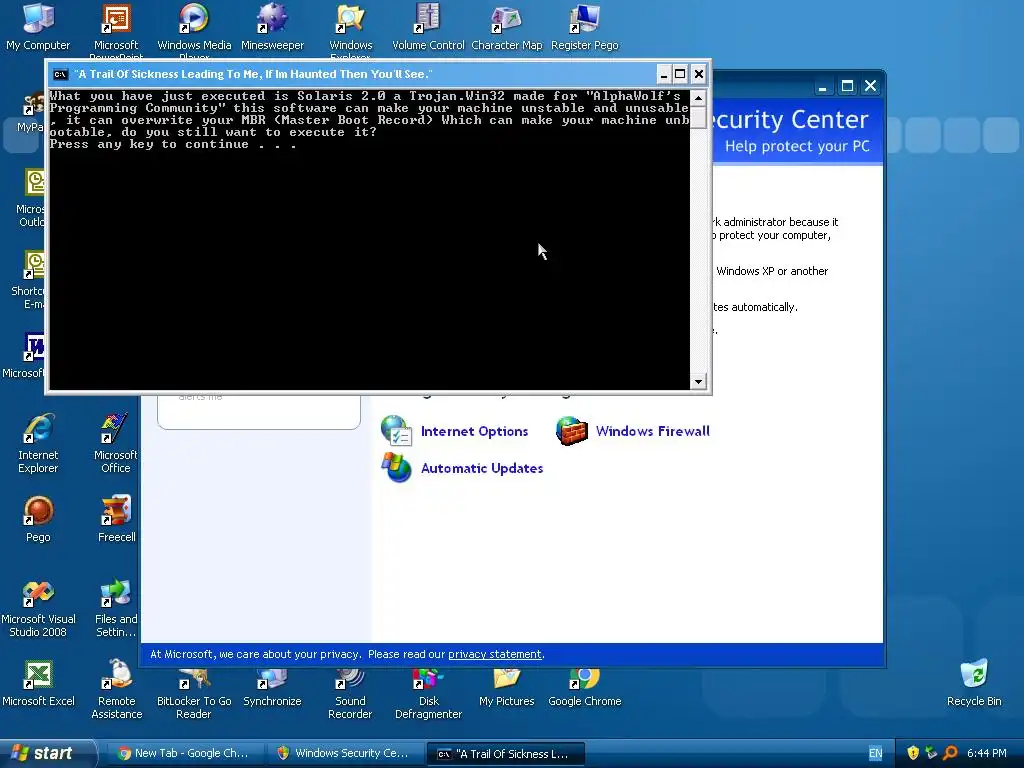Image resolution: width=1024 pixels, height=768 pixels.
Task: Close the Windows Security Center window
Action: pos(871,86)
